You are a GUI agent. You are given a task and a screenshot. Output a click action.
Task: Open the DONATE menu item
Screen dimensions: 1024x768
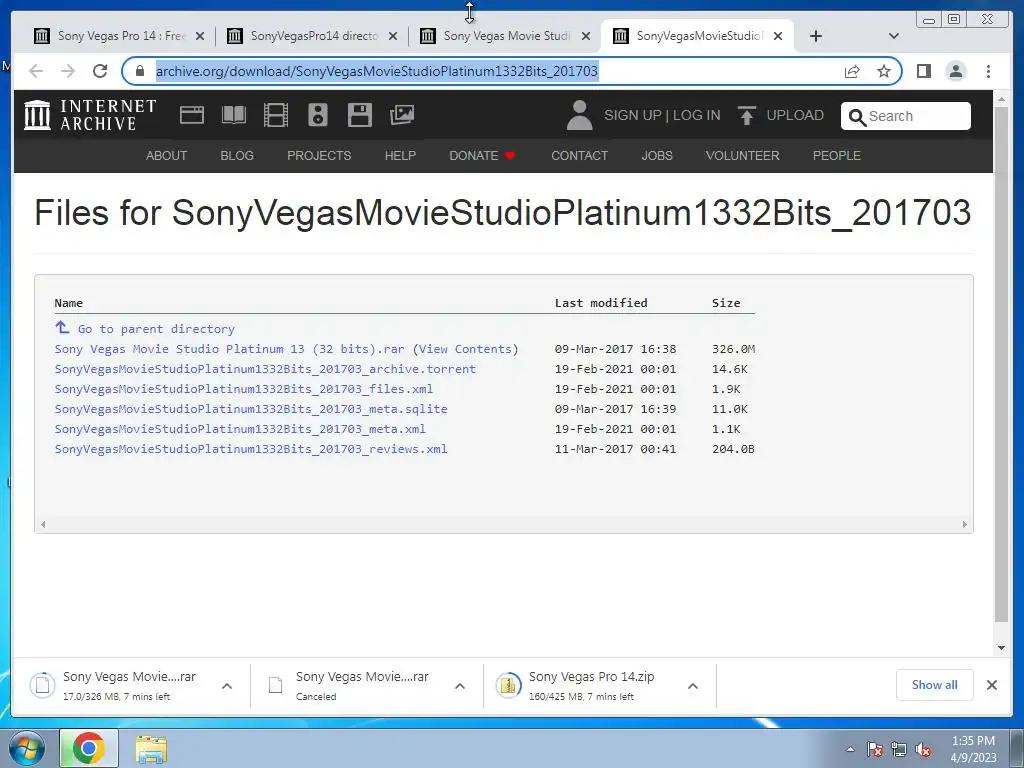click(x=482, y=155)
